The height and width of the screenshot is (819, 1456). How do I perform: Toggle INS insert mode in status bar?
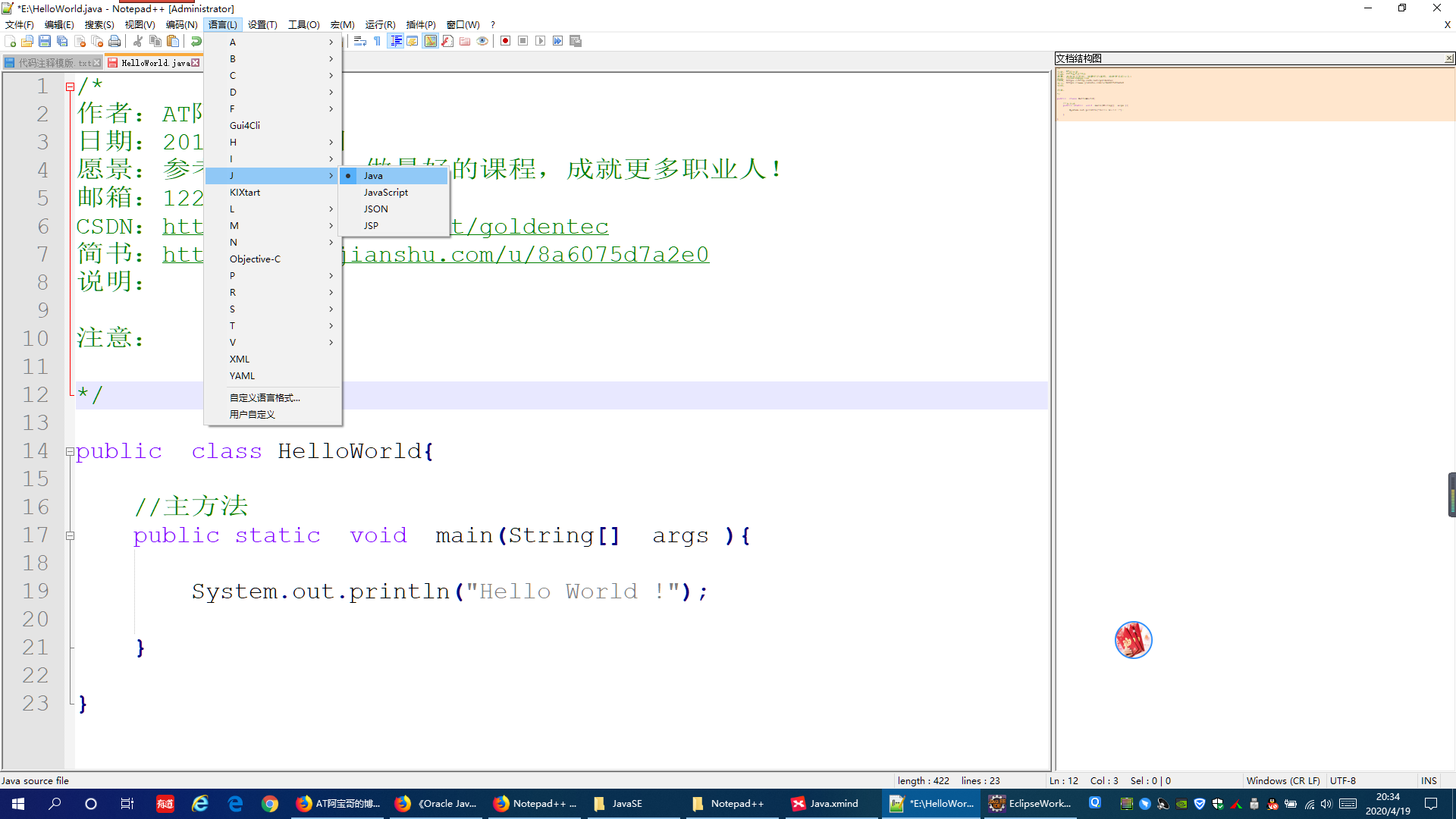pos(1429,780)
